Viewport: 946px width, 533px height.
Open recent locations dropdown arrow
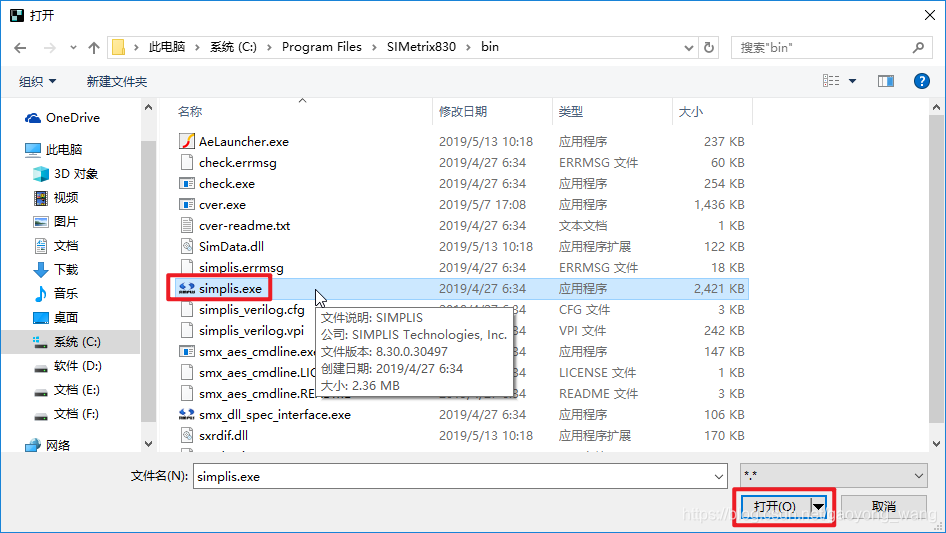(x=73, y=48)
